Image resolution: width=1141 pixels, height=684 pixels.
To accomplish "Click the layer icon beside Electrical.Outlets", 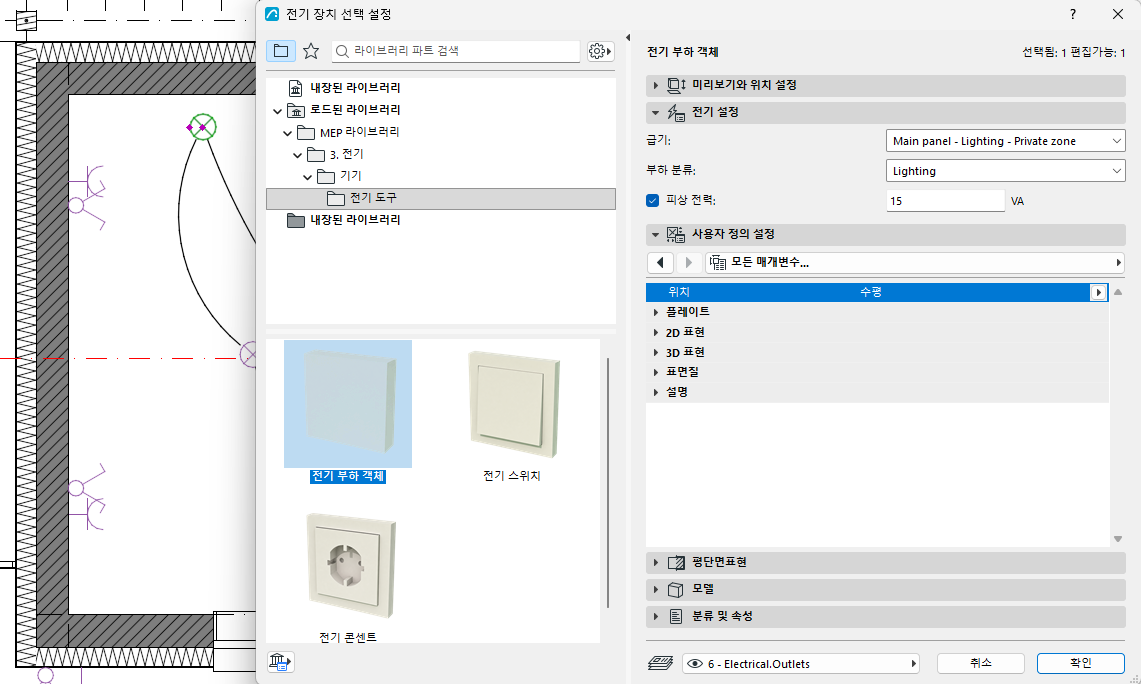I will coord(661,664).
